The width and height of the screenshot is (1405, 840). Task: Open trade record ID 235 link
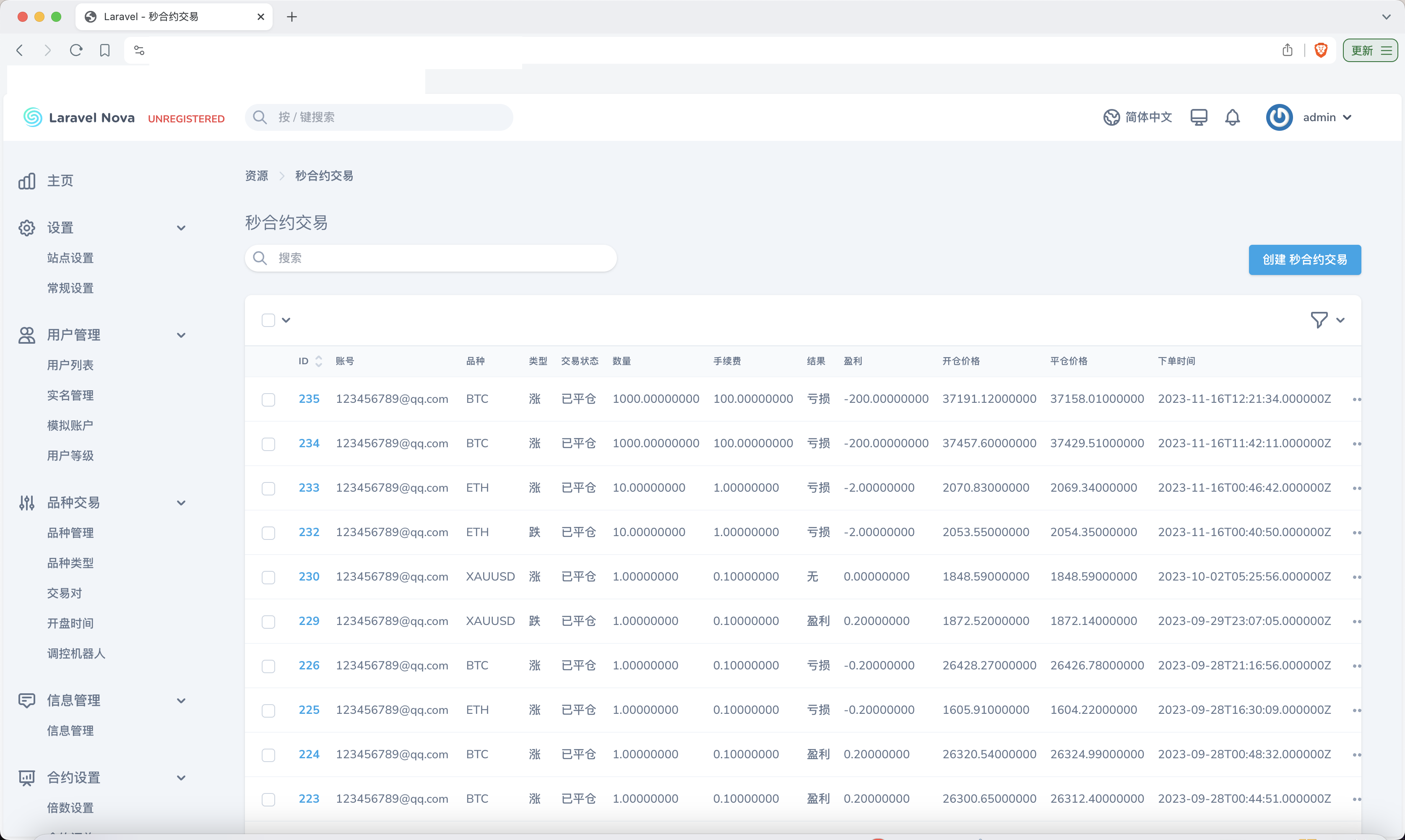click(x=309, y=399)
